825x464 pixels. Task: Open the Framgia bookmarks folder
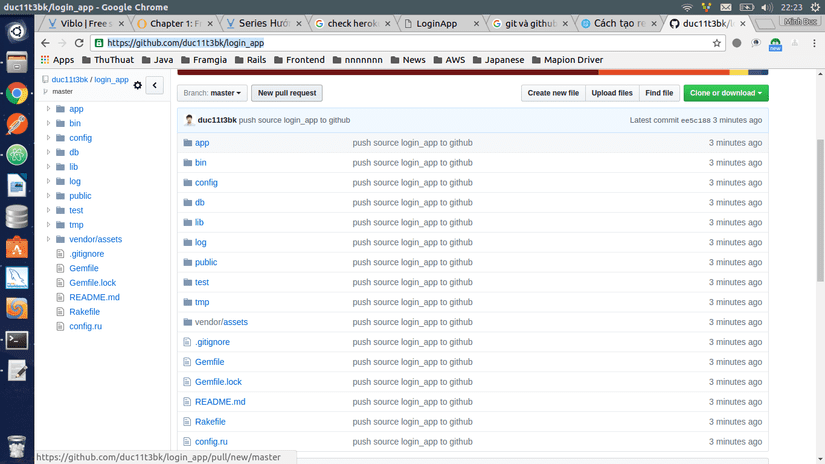click(204, 60)
